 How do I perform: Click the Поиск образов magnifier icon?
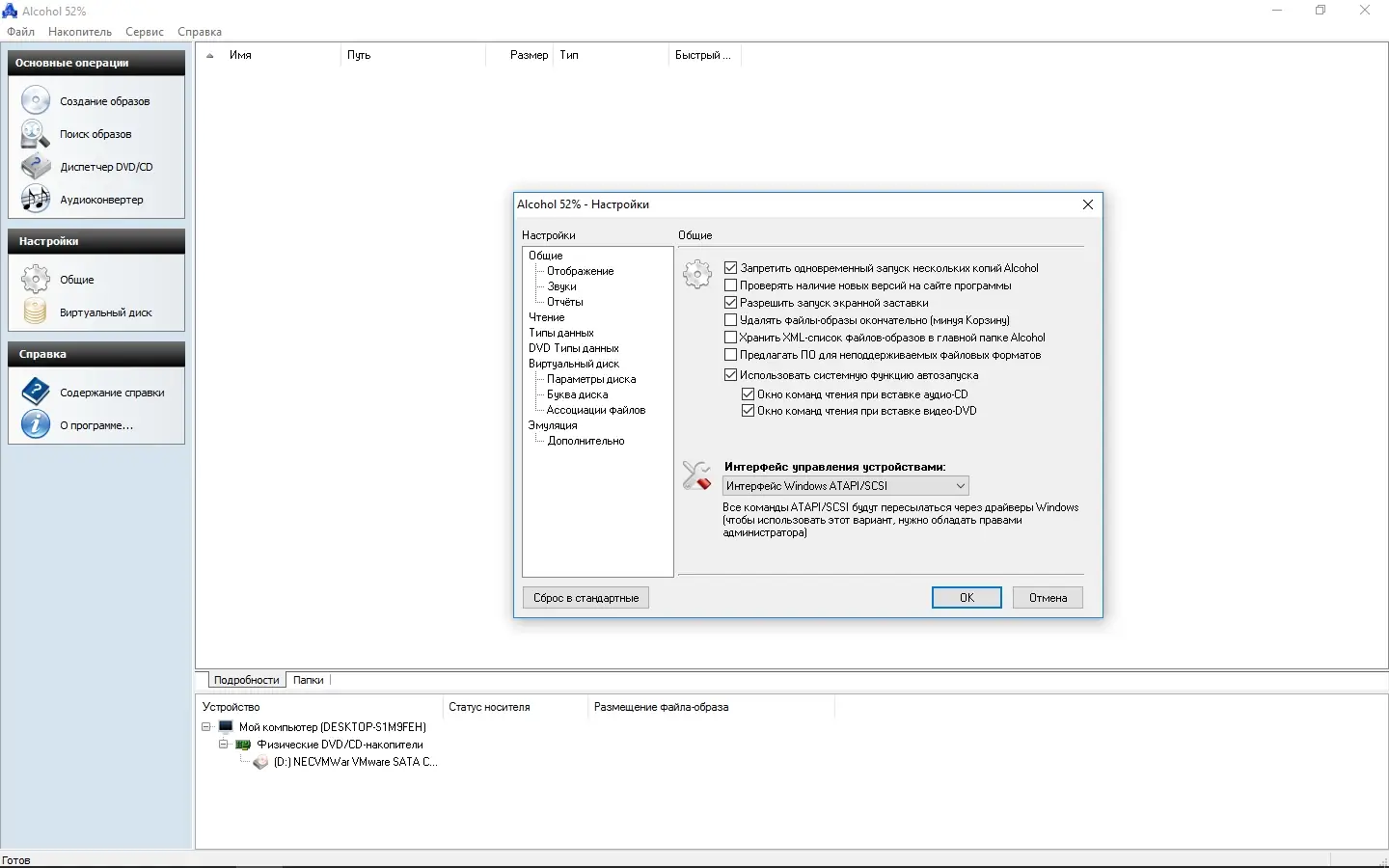[36, 134]
